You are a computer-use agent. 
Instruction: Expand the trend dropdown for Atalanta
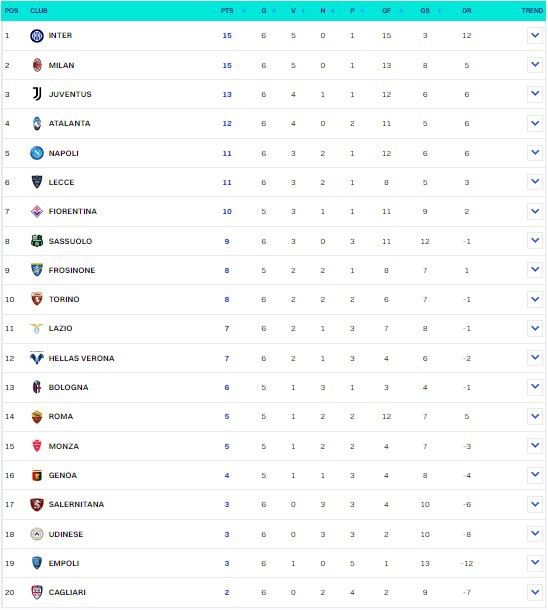pos(535,123)
